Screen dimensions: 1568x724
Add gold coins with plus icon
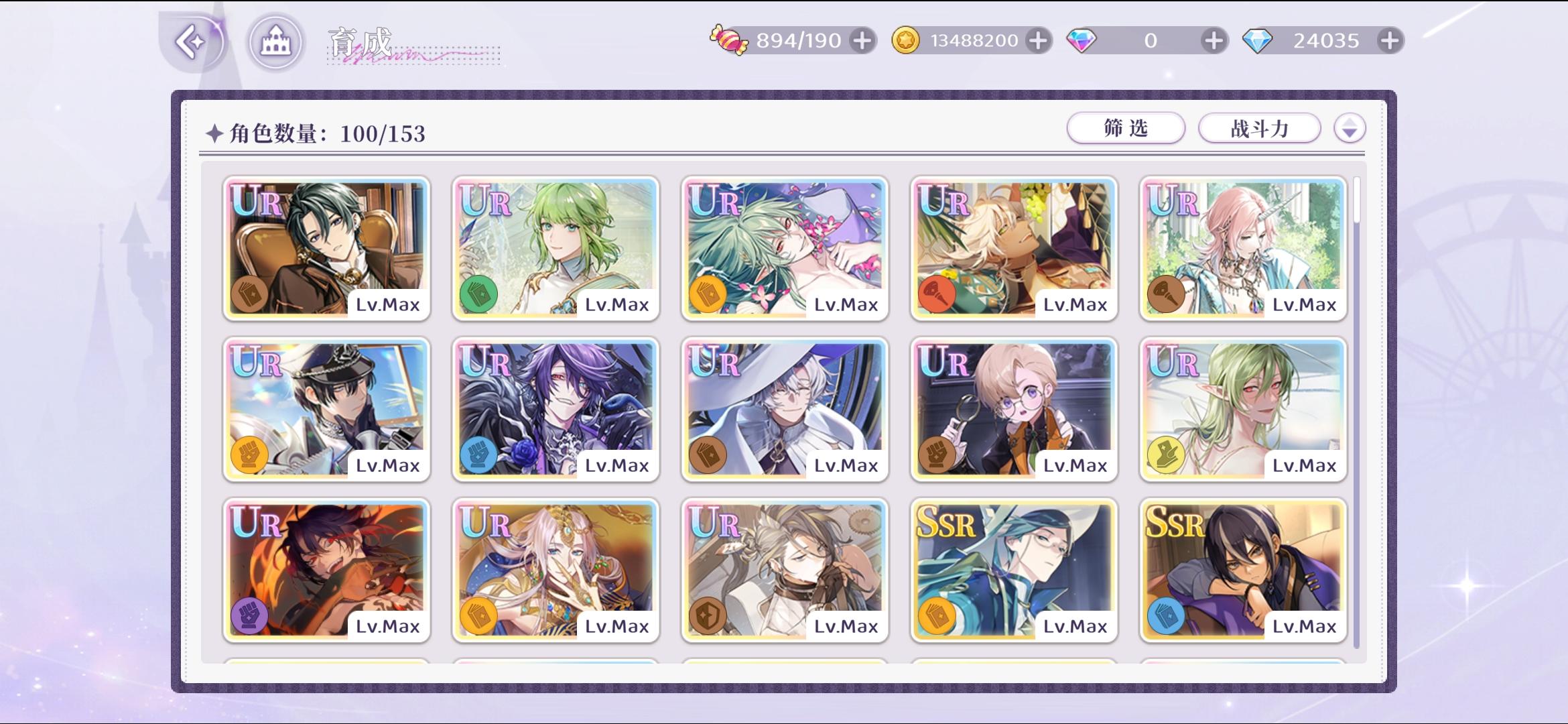1038,41
